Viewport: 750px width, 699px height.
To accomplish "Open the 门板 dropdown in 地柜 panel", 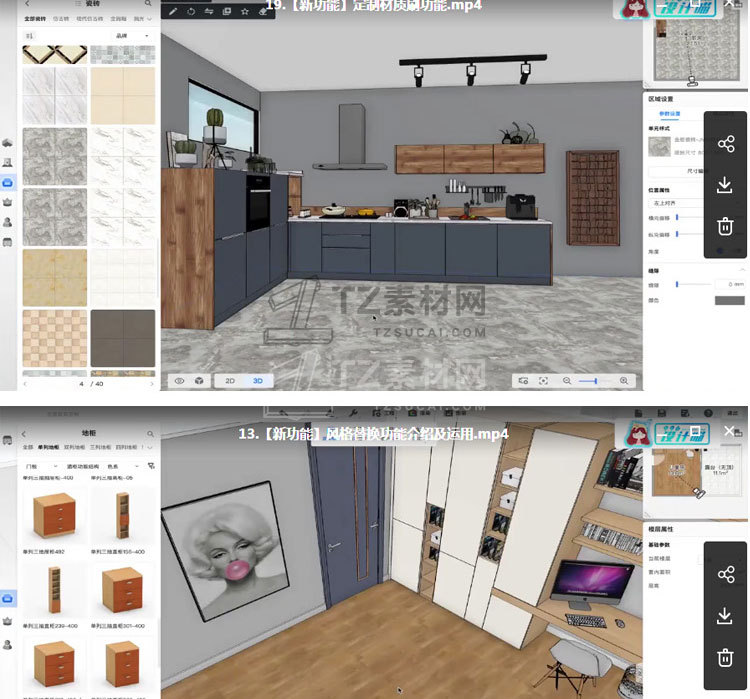I will pyautogui.click(x=42, y=466).
